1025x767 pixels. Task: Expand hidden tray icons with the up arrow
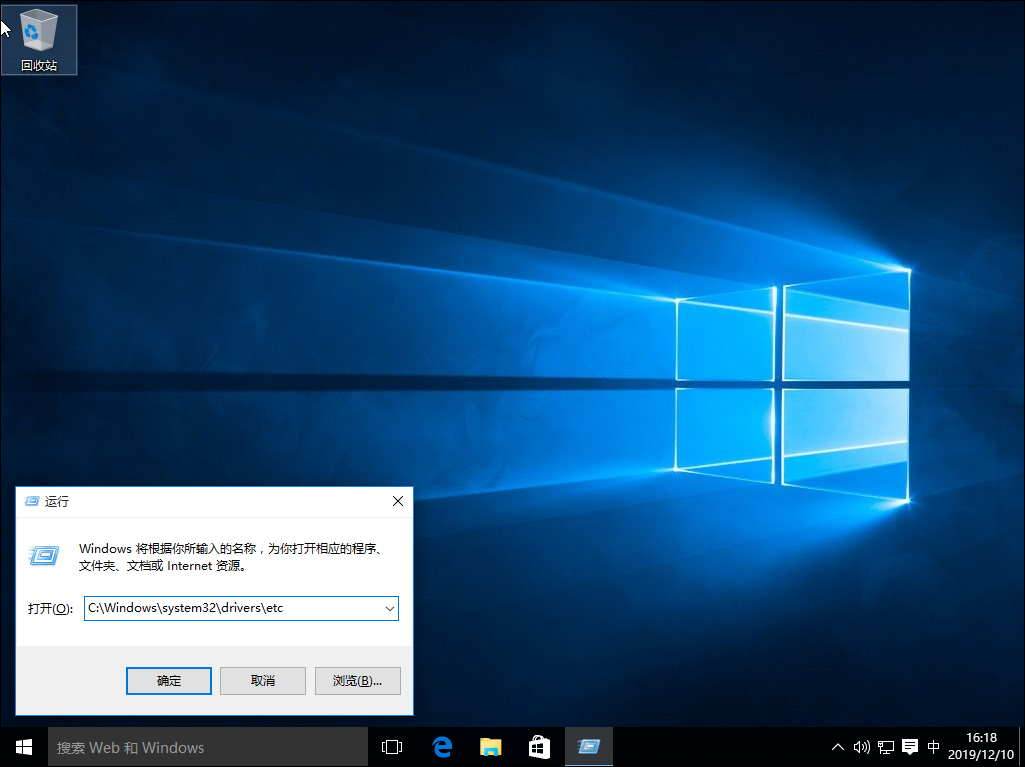pyautogui.click(x=837, y=746)
